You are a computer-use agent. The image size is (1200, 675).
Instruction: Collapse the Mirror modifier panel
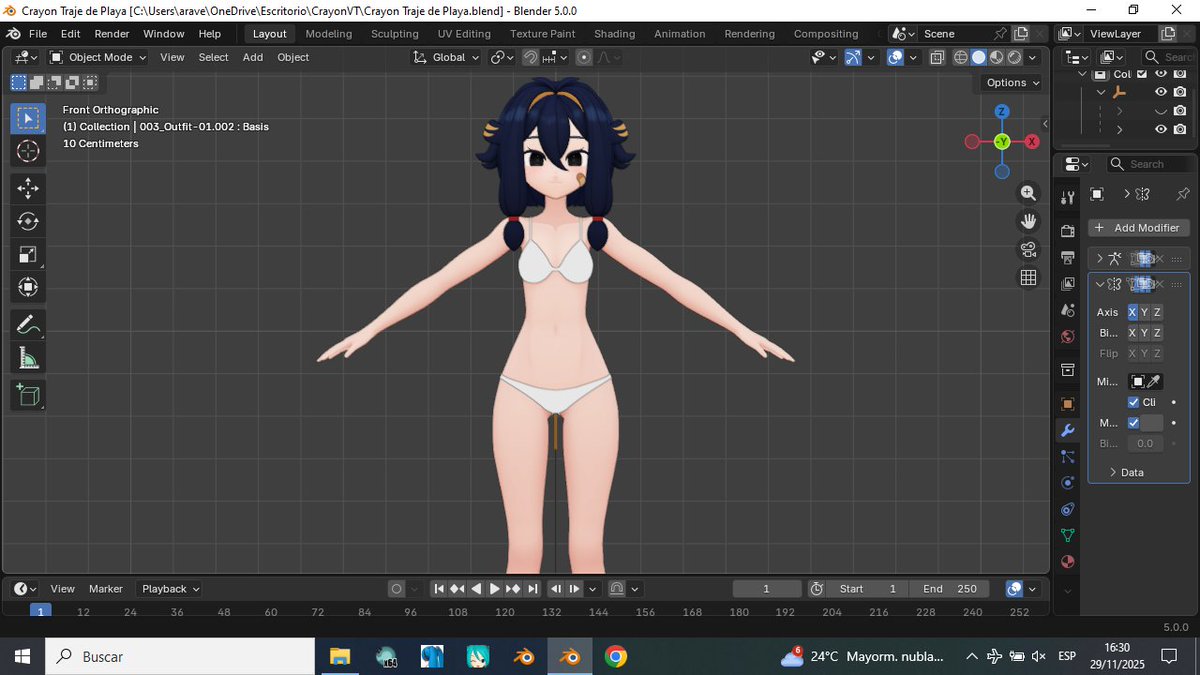click(1100, 284)
